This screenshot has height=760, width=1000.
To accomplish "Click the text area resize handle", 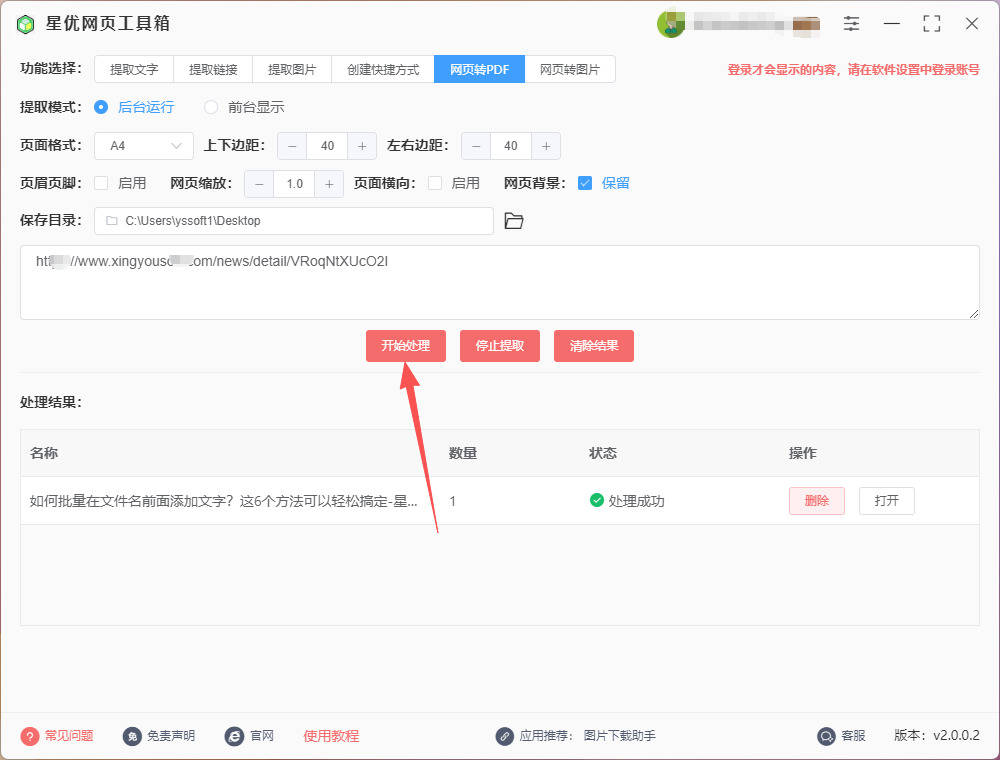I will (974, 314).
